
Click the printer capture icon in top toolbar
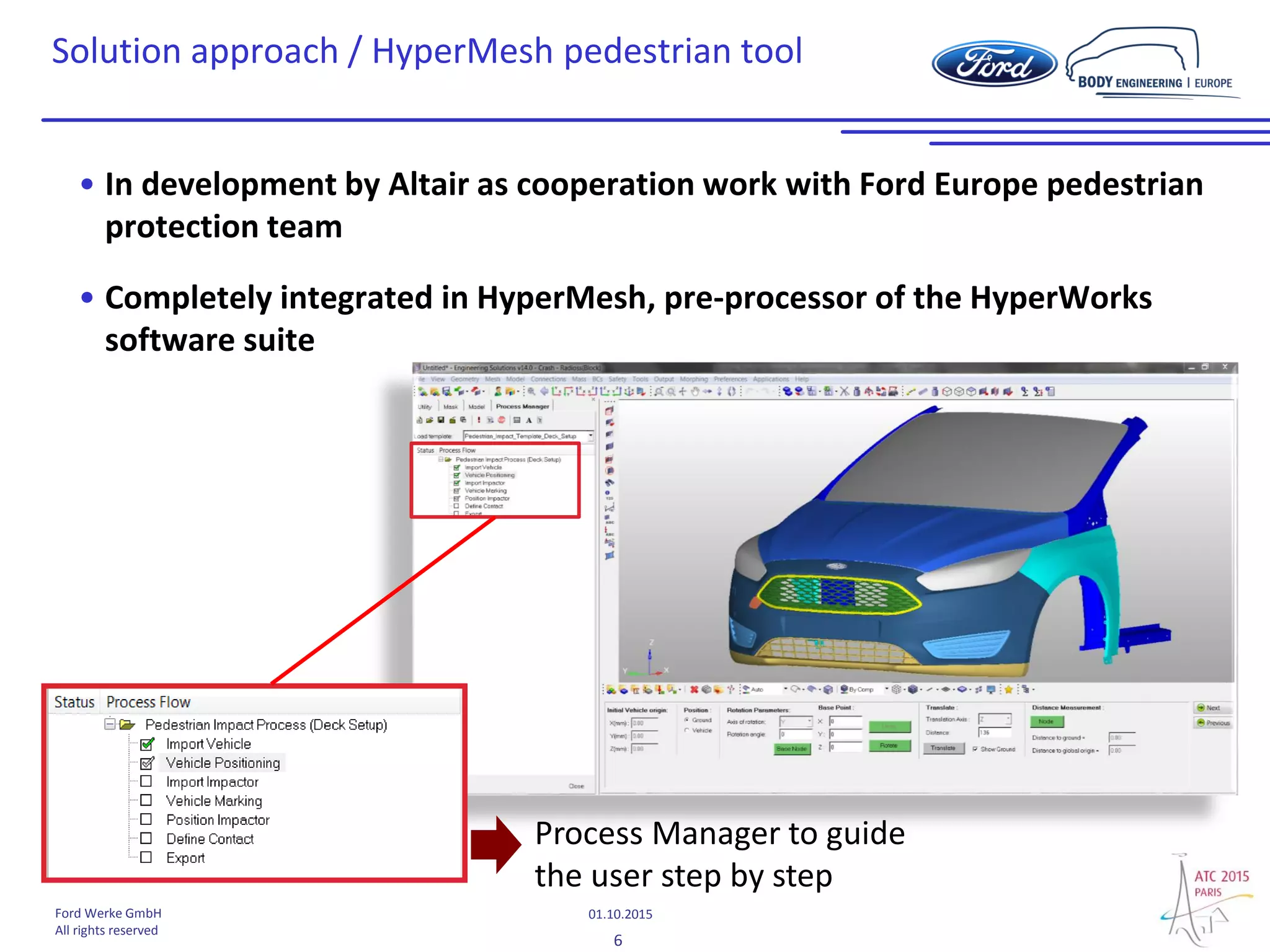point(893,392)
